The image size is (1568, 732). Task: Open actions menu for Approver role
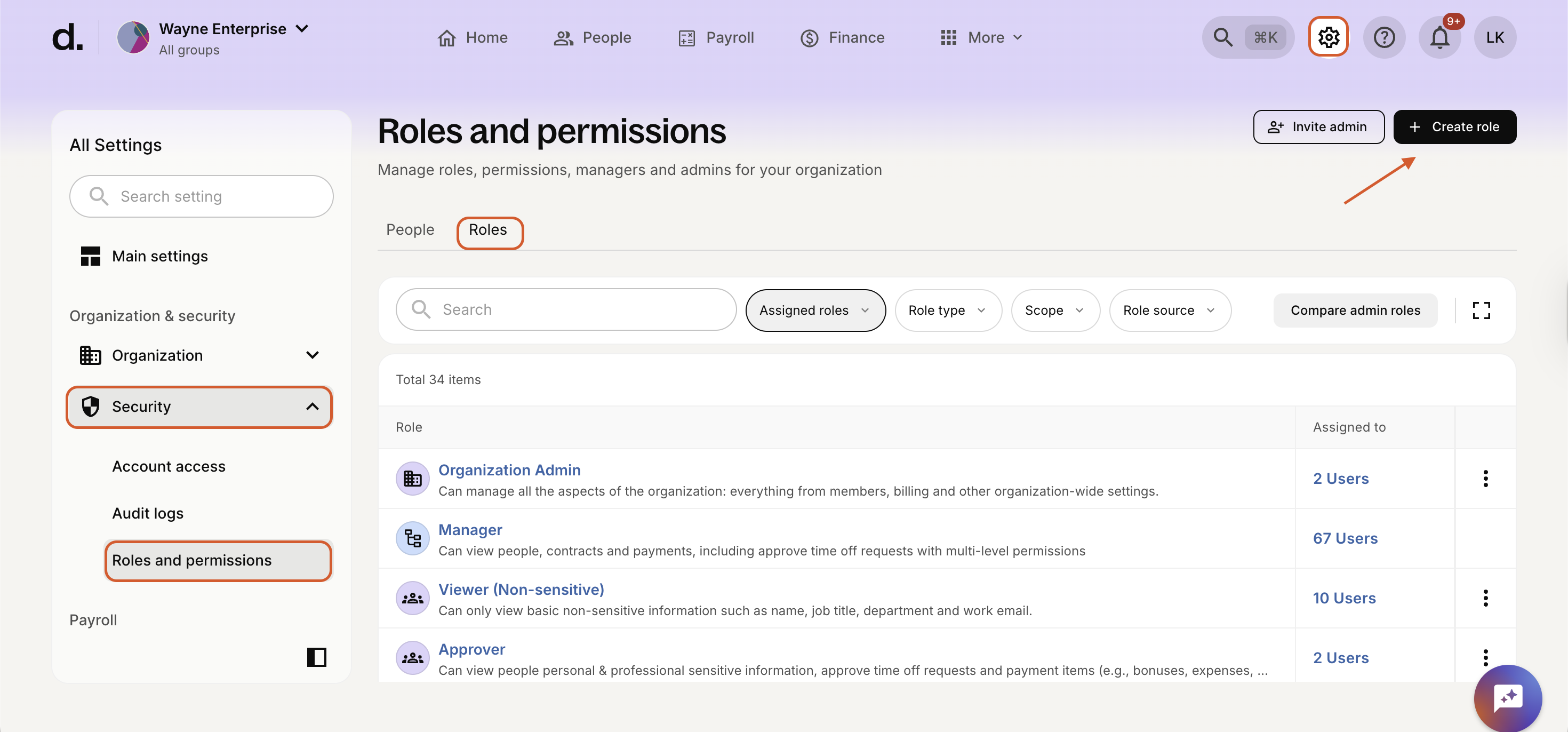(x=1485, y=658)
